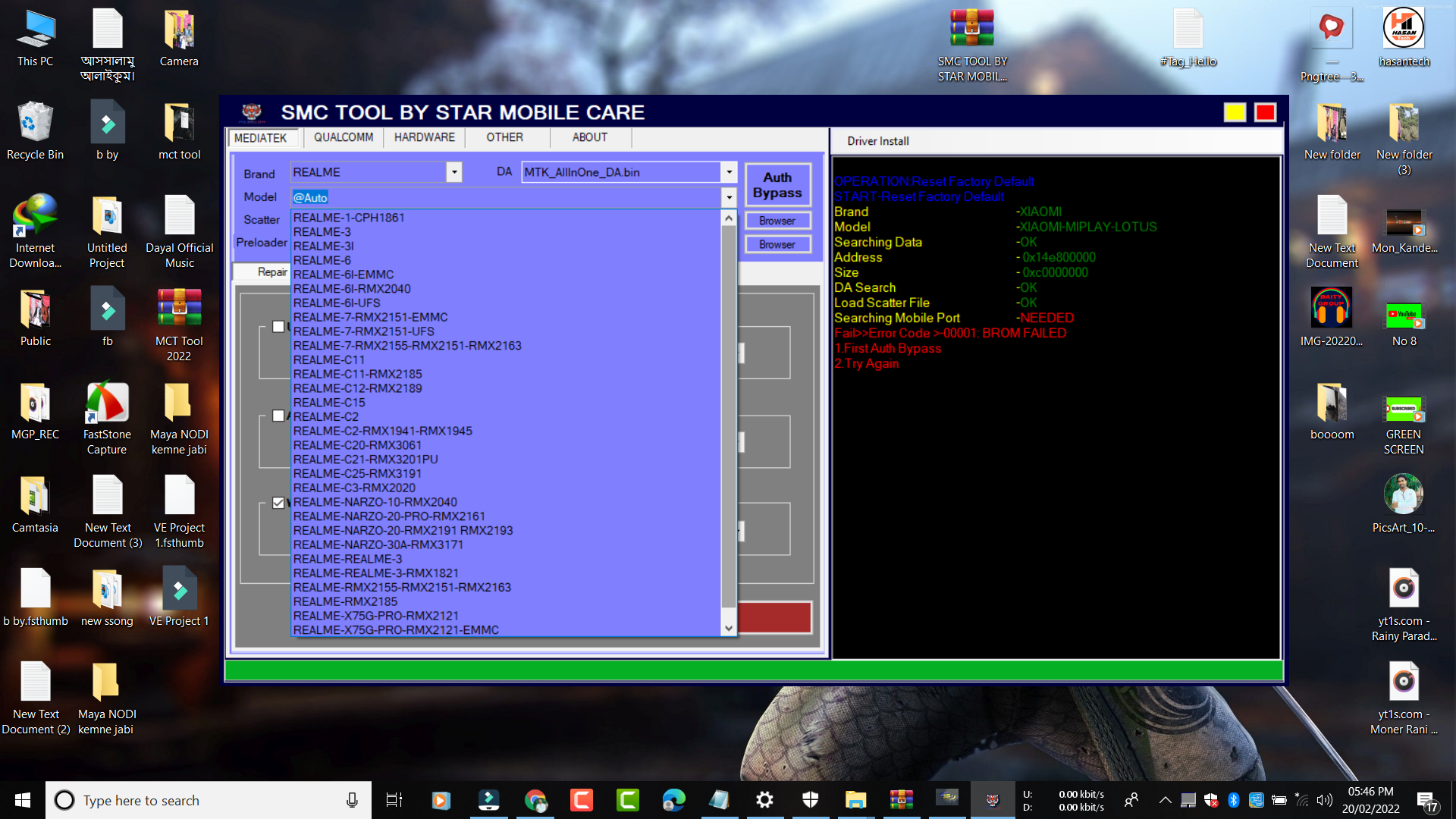
Task: Click the SMC Tool logo icon in title bar
Action: click(252, 112)
